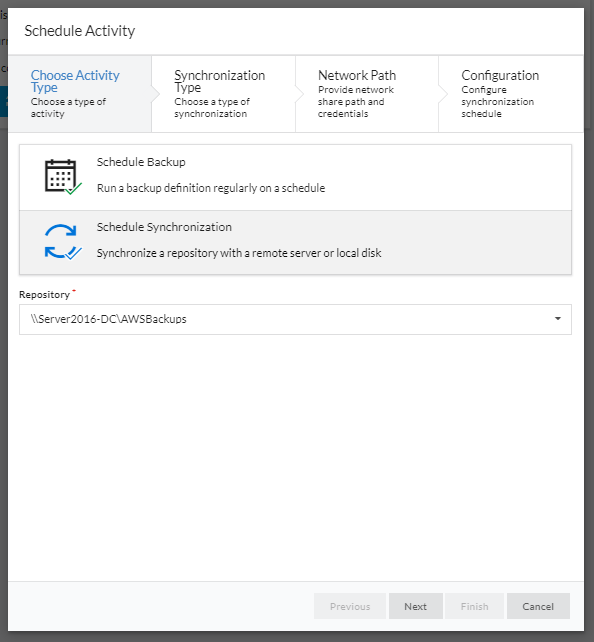This screenshot has width=594, height=642.
Task: Cancel the Schedule Activity dialog
Action: pos(538,606)
